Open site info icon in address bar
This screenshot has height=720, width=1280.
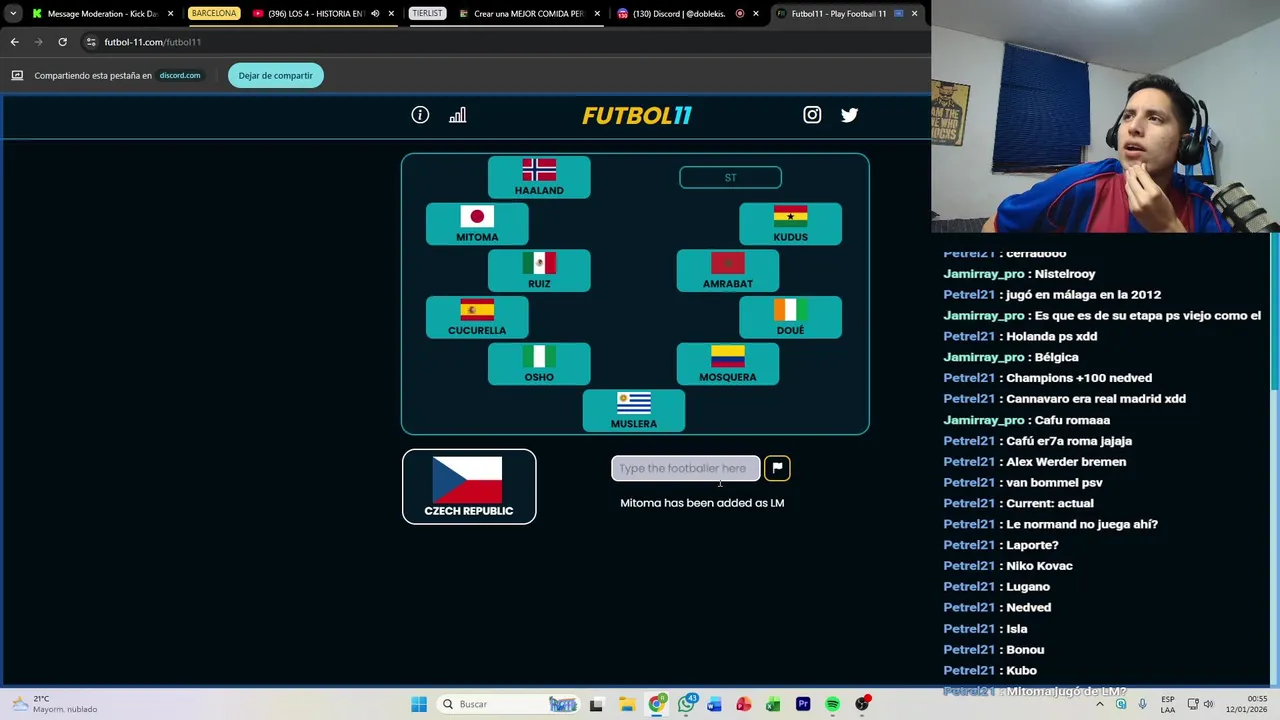coord(91,42)
